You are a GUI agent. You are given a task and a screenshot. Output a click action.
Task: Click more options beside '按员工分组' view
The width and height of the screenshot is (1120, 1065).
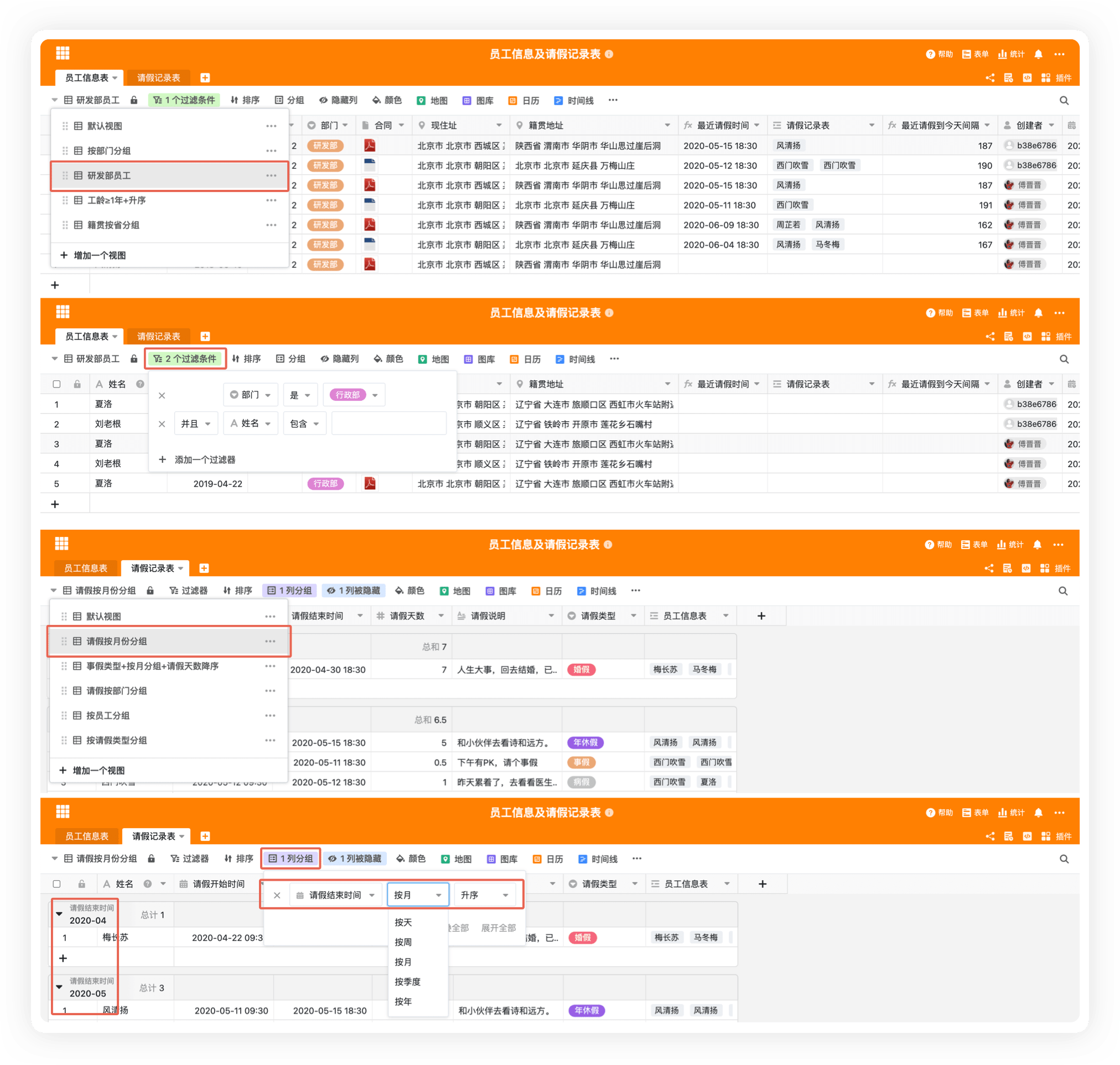coord(270,715)
